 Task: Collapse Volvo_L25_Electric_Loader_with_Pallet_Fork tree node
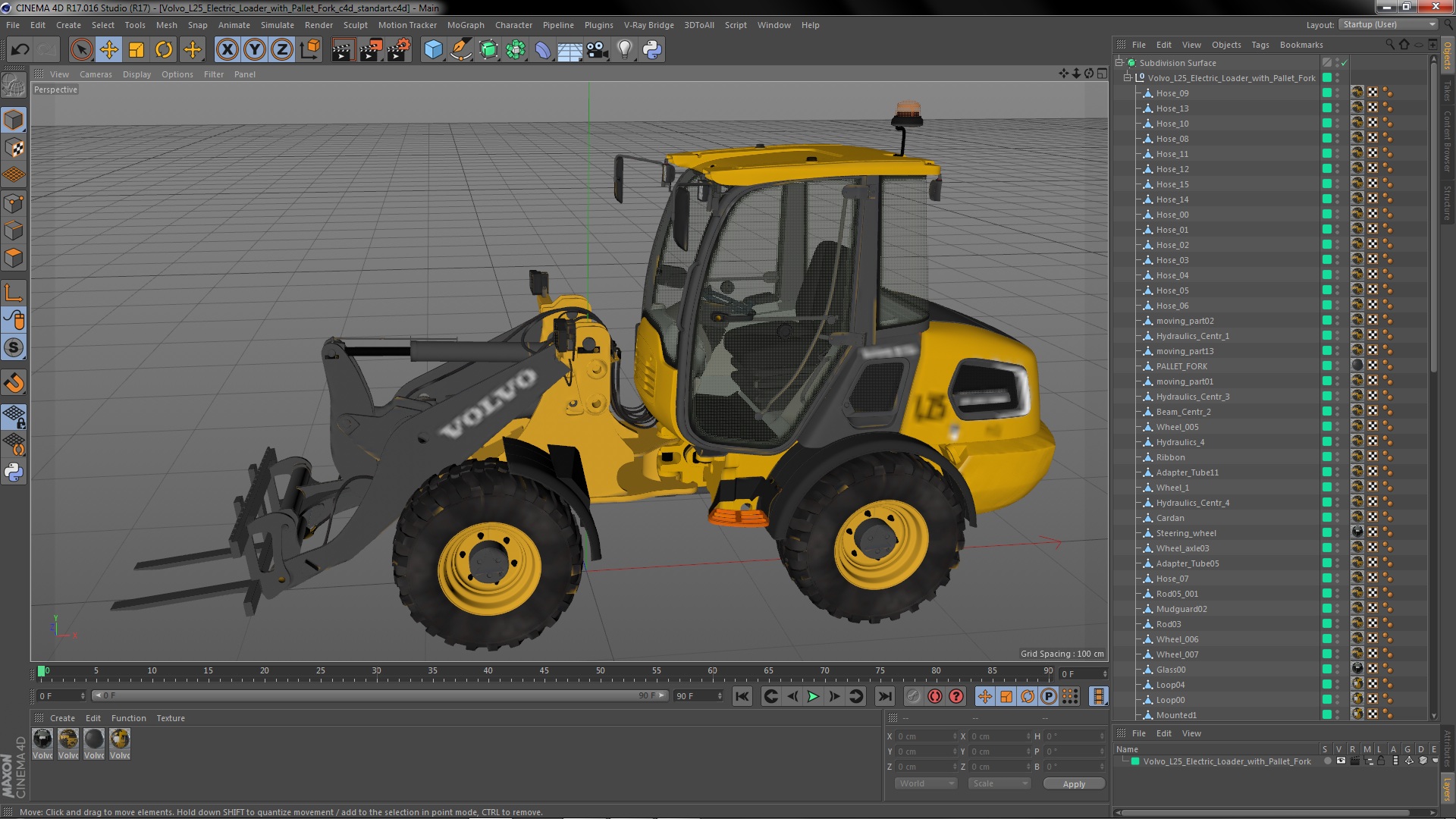[x=1128, y=77]
